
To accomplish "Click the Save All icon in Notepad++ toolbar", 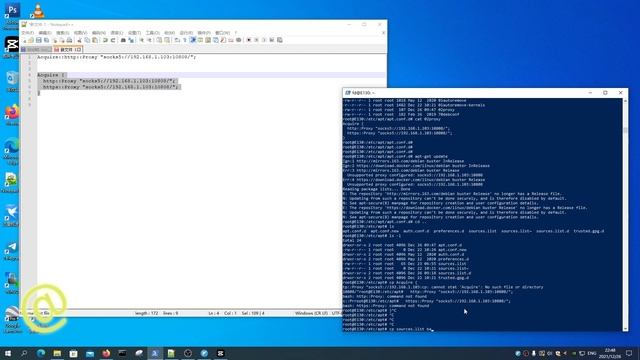I will (x=46, y=40).
